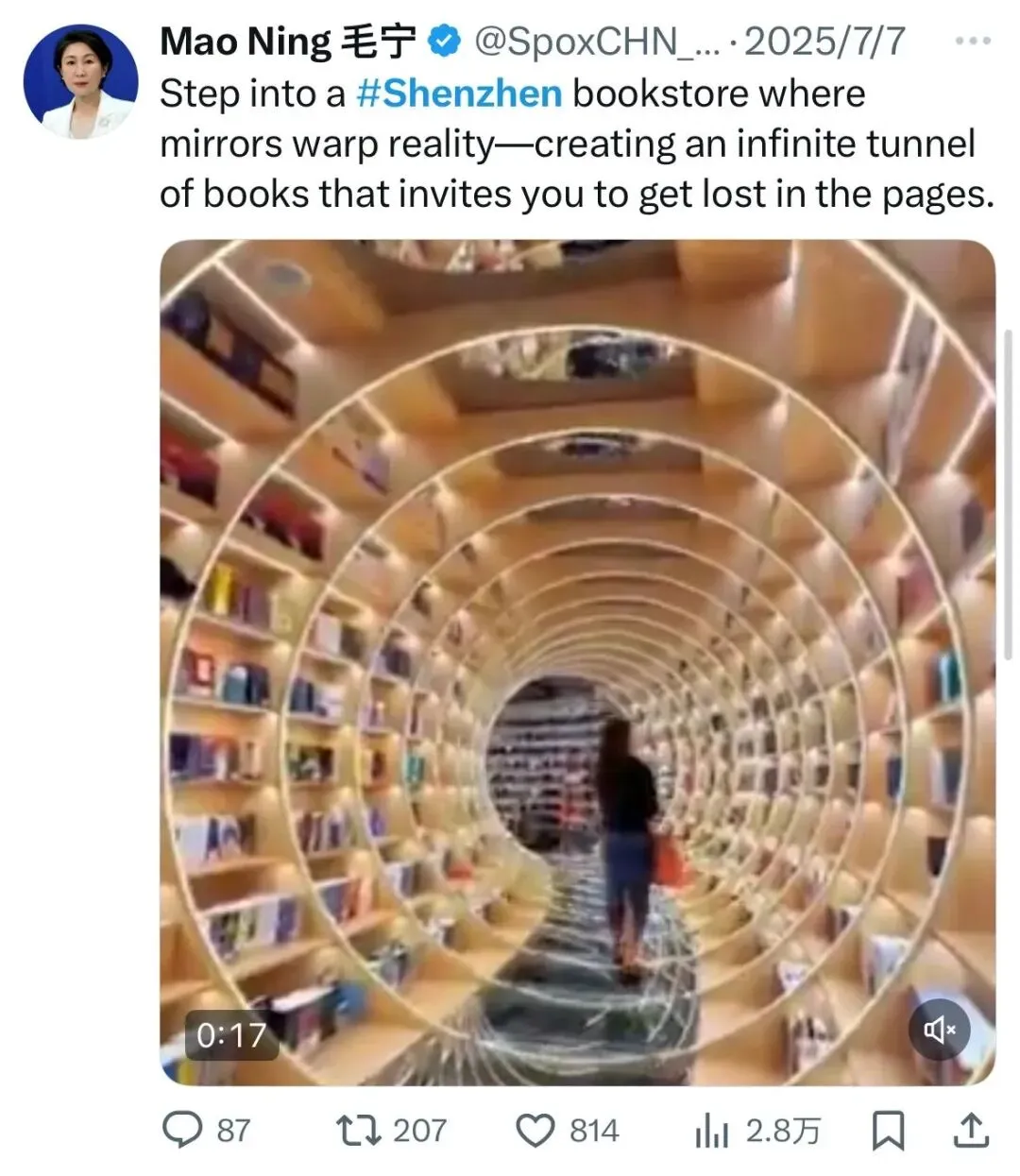Click the Mao Ning 毛宁 display name
1020x1176 pixels.
288,42
